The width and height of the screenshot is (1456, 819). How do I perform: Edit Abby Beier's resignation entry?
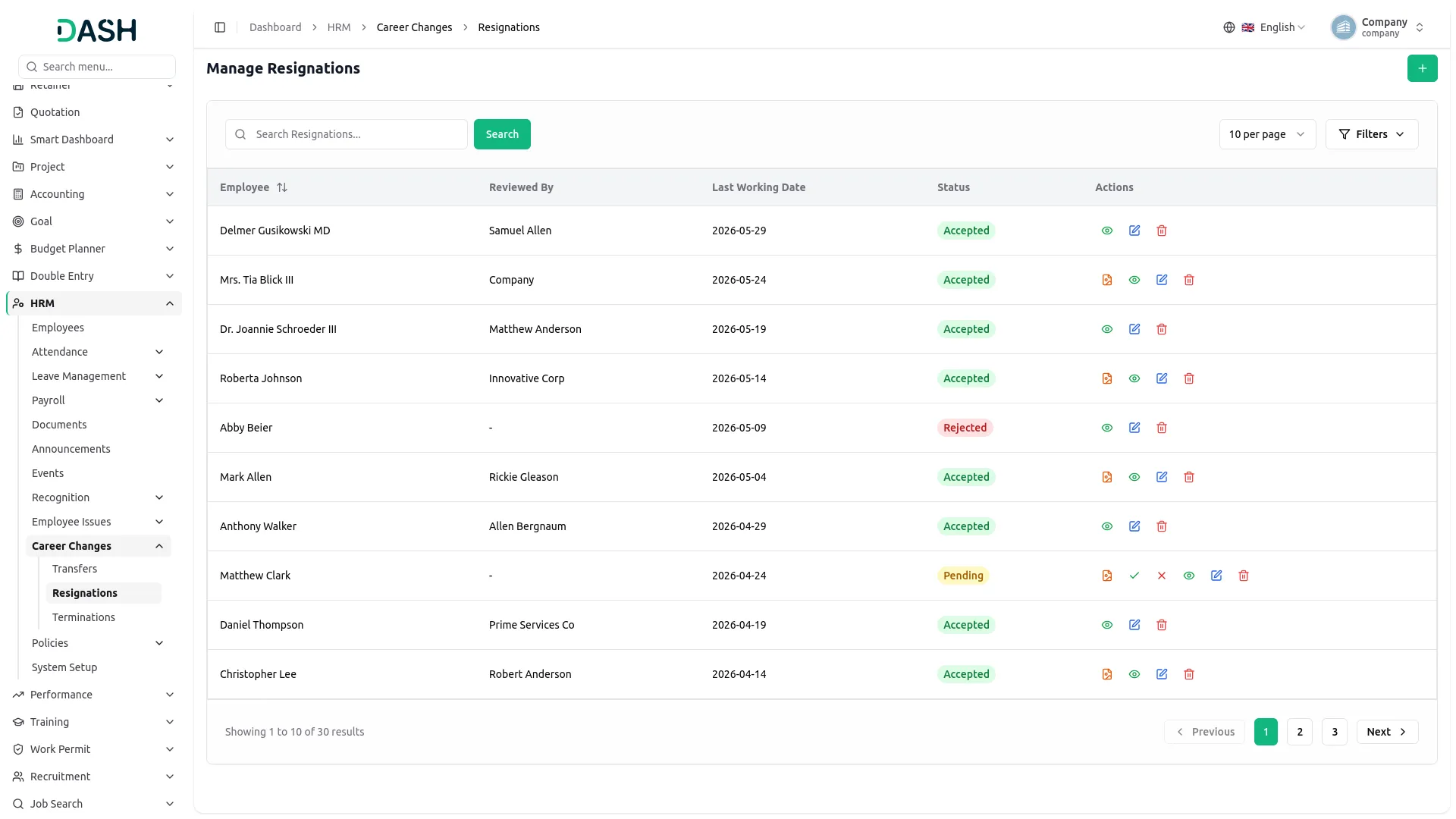[x=1134, y=428]
